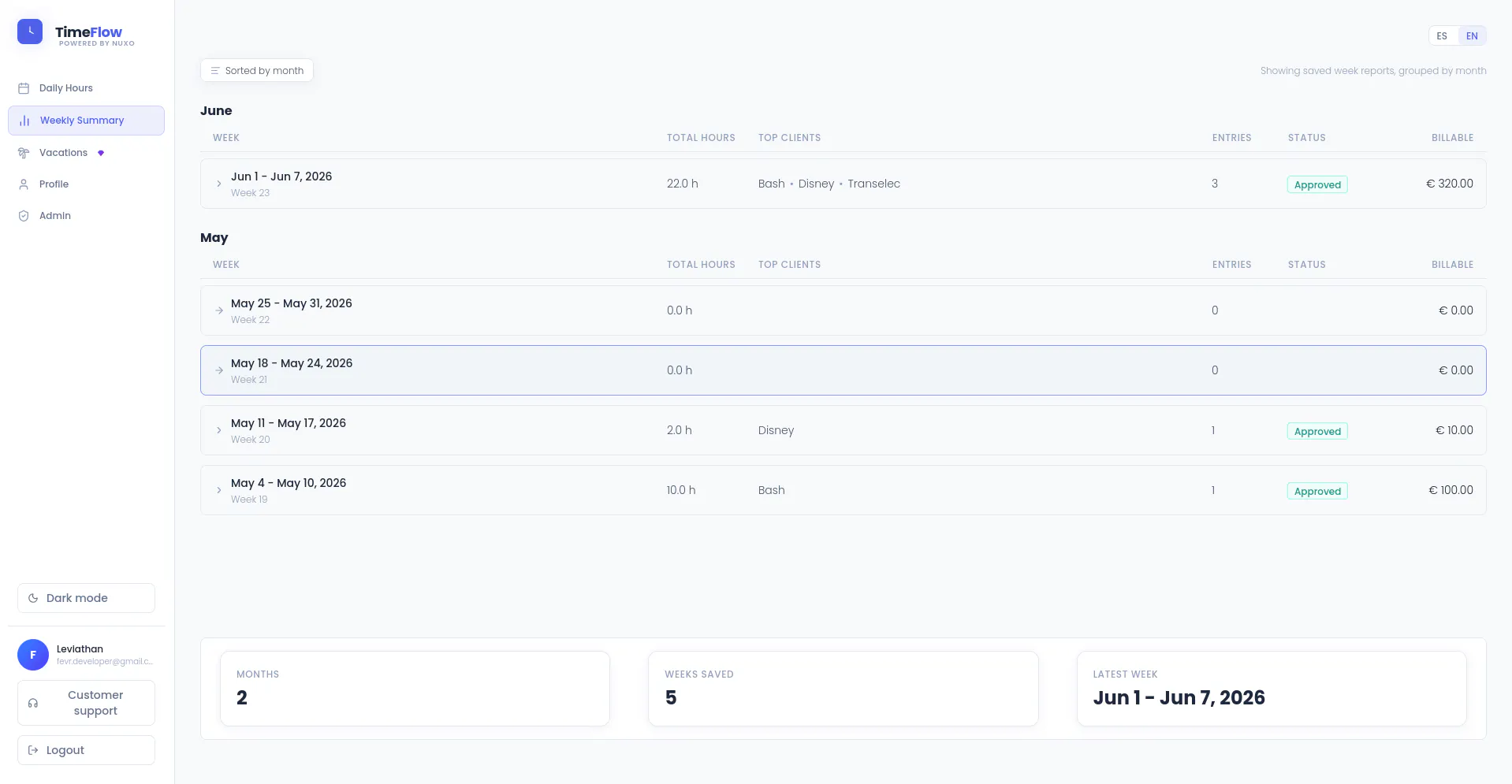Open the Profile page
Viewport: 1512px width, 784px height.
click(x=86, y=184)
